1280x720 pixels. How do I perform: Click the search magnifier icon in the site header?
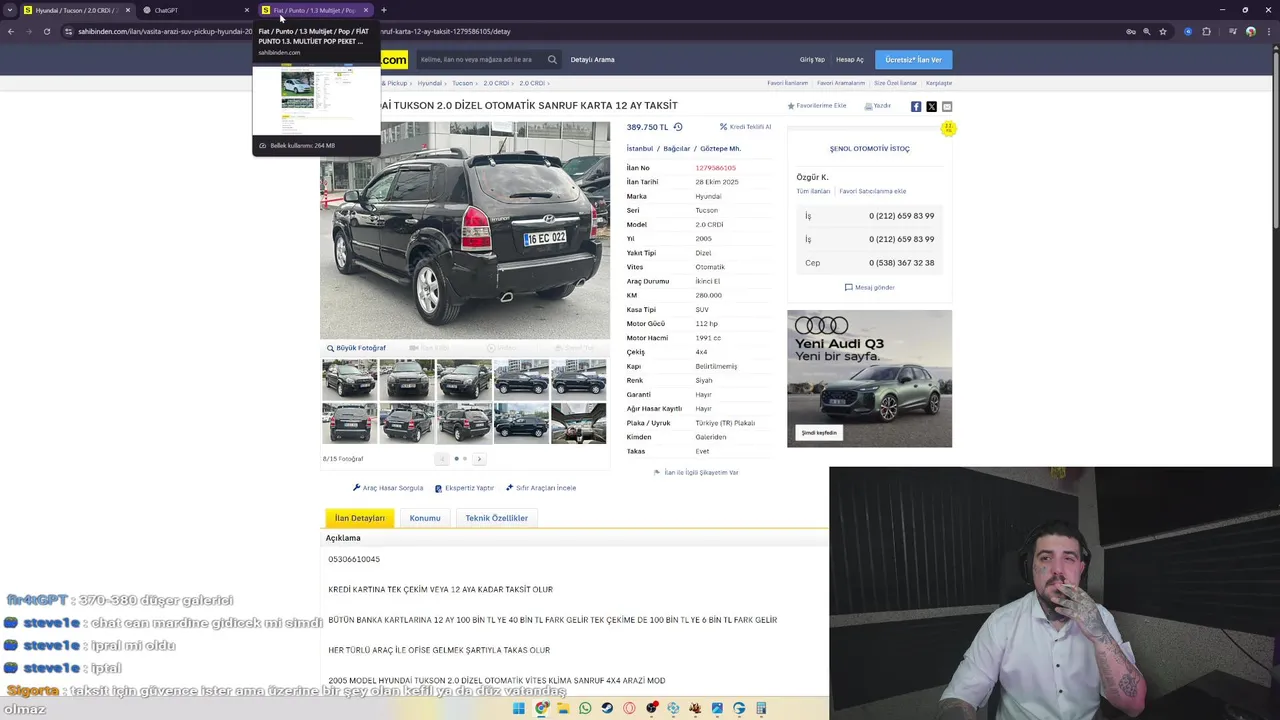(x=552, y=60)
